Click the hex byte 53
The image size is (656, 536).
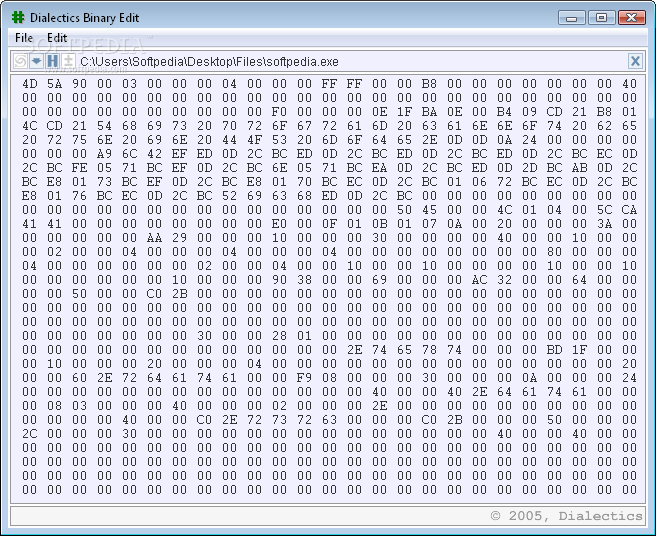click(279, 140)
